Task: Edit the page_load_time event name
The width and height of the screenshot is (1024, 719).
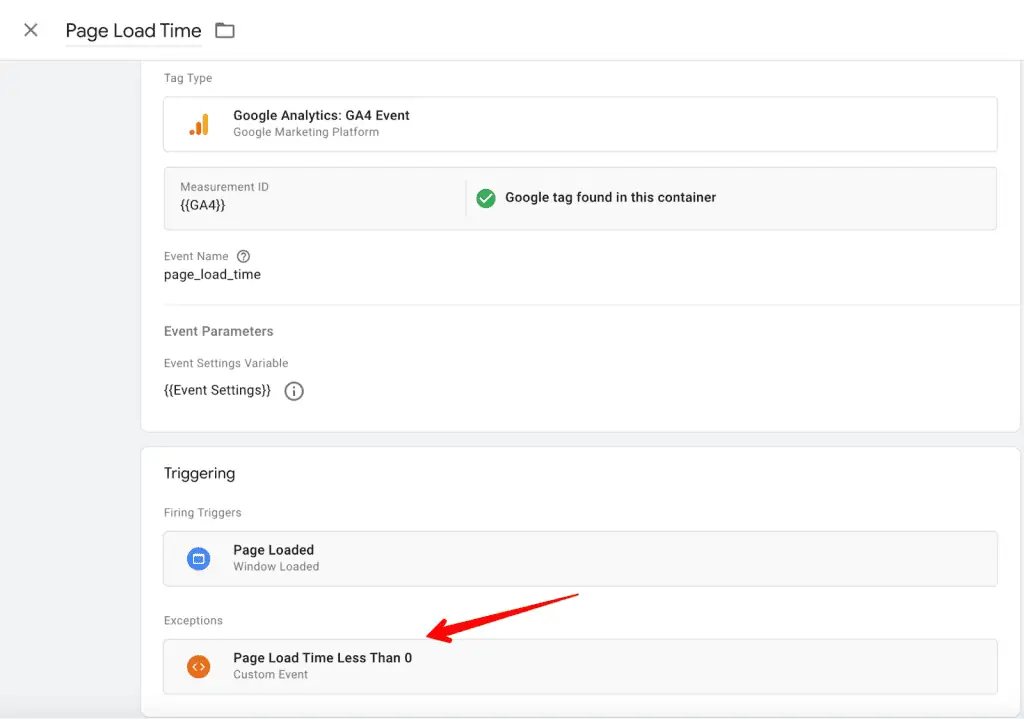Action: tap(212, 274)
